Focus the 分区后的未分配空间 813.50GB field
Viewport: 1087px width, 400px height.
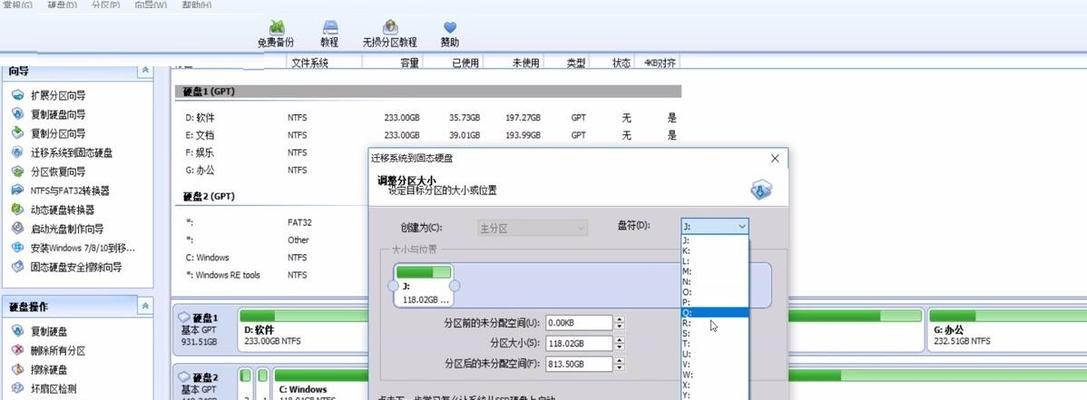click(x=579, y=364)
